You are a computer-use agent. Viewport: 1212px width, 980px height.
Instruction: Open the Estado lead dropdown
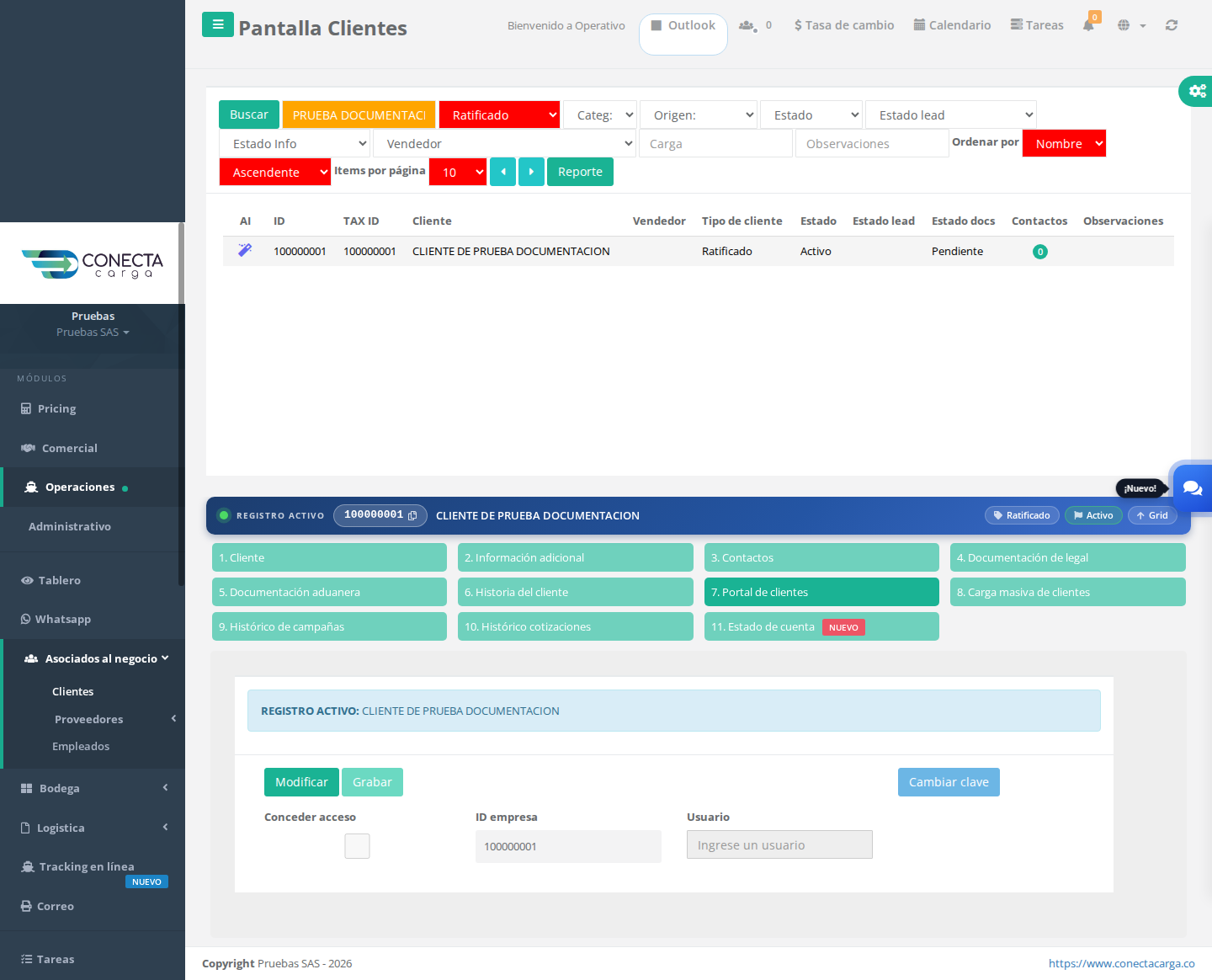[951, 115]
